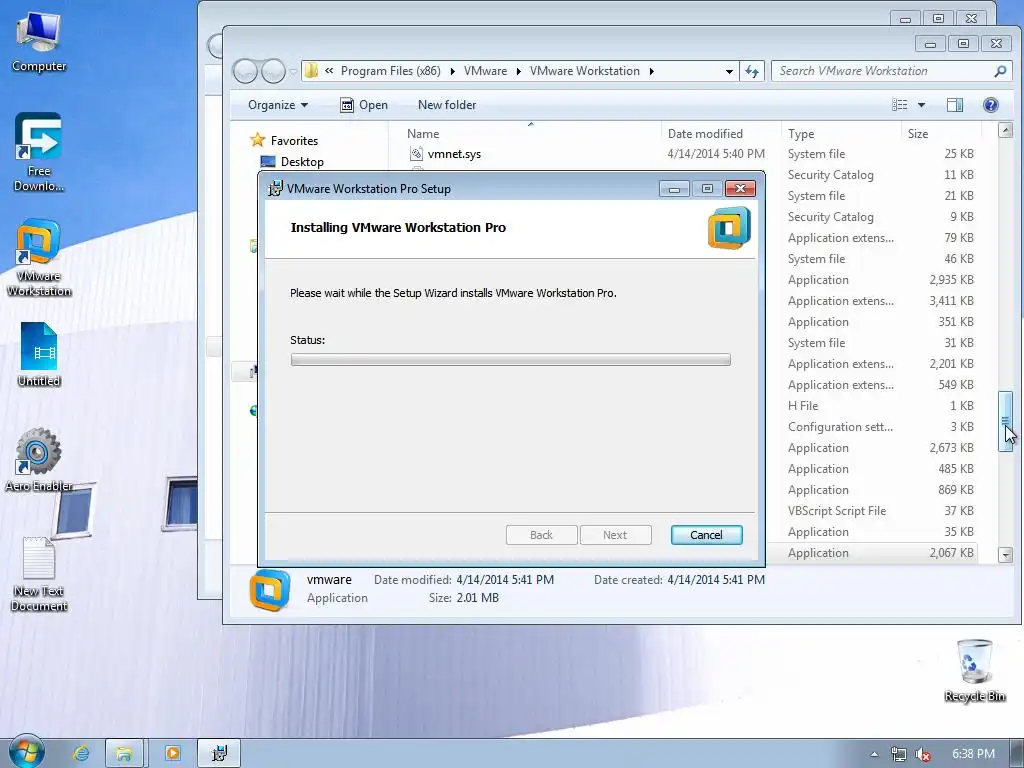1024x768 pixels.
Task: Show hidden system tray icons
Action: (874, 754)
